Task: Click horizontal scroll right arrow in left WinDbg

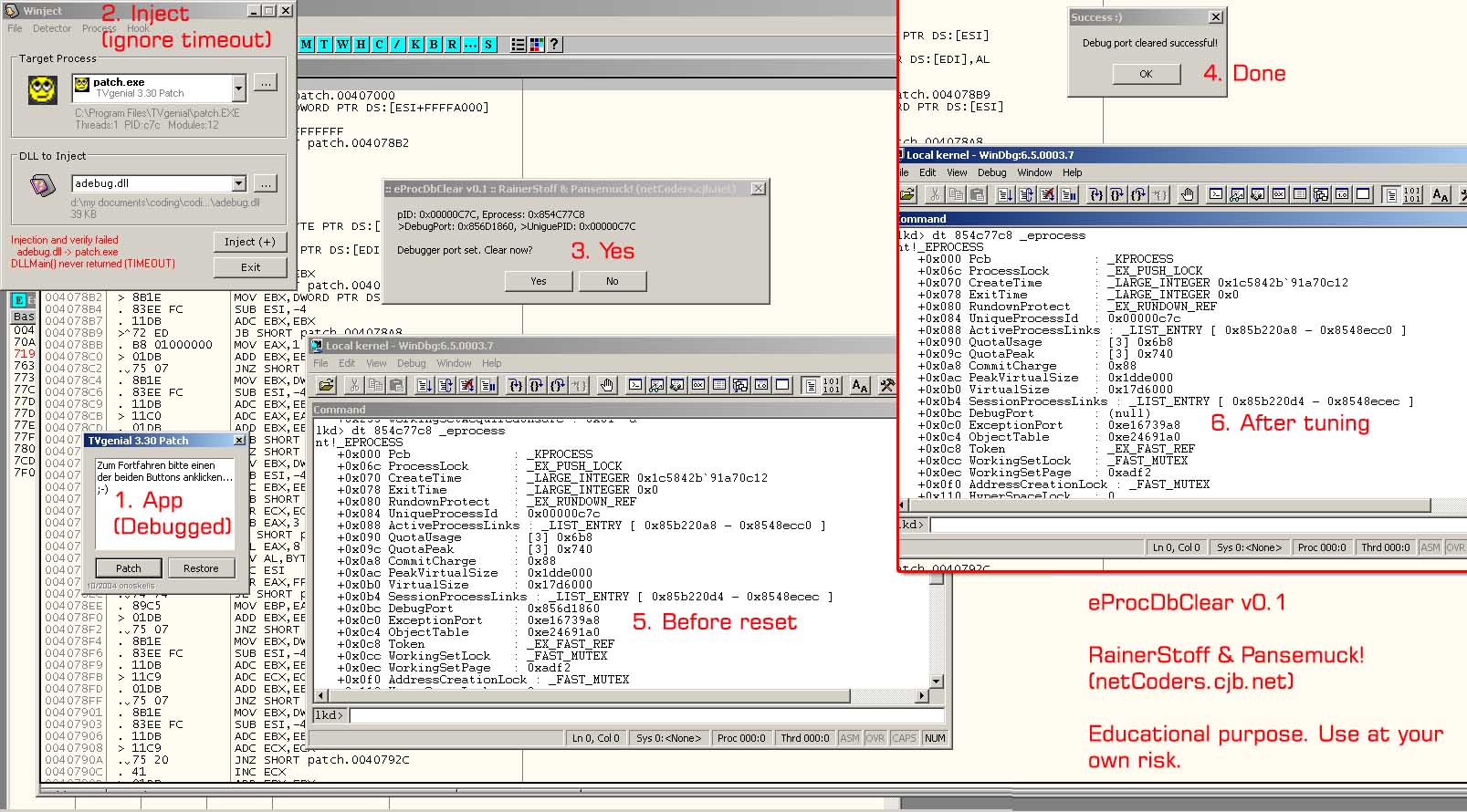Action: (922, 696)
